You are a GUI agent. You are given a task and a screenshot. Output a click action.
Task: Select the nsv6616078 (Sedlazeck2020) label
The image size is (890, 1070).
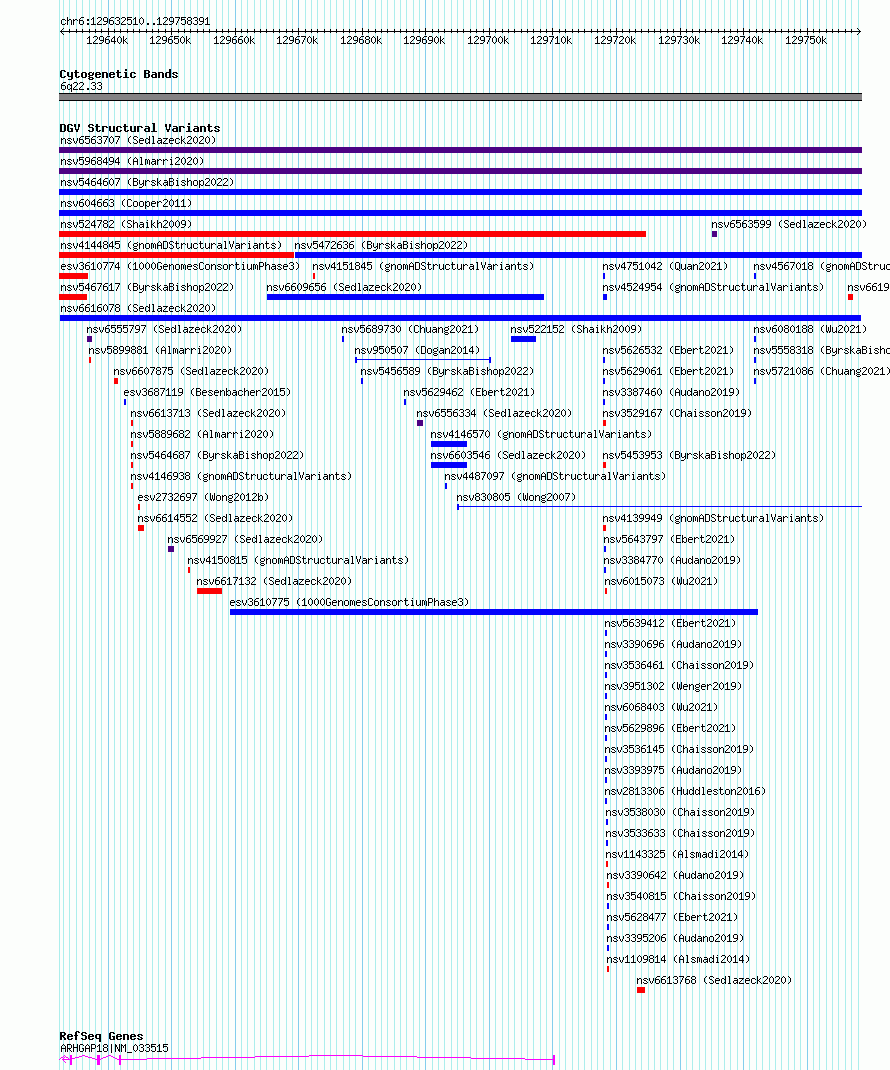[x=138, y=308]
